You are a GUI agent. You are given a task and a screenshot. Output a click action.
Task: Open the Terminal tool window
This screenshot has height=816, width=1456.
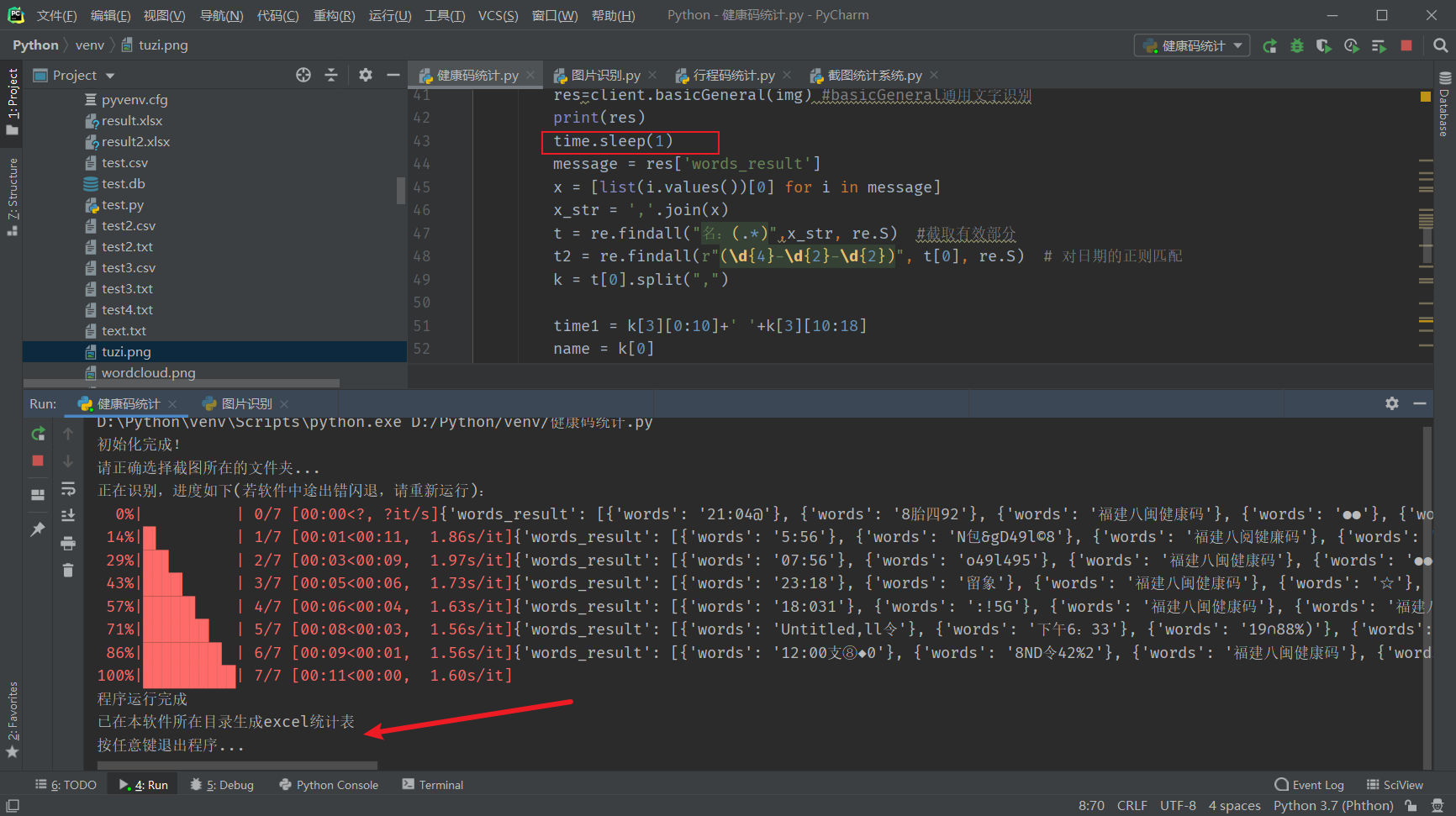(432, 785)
